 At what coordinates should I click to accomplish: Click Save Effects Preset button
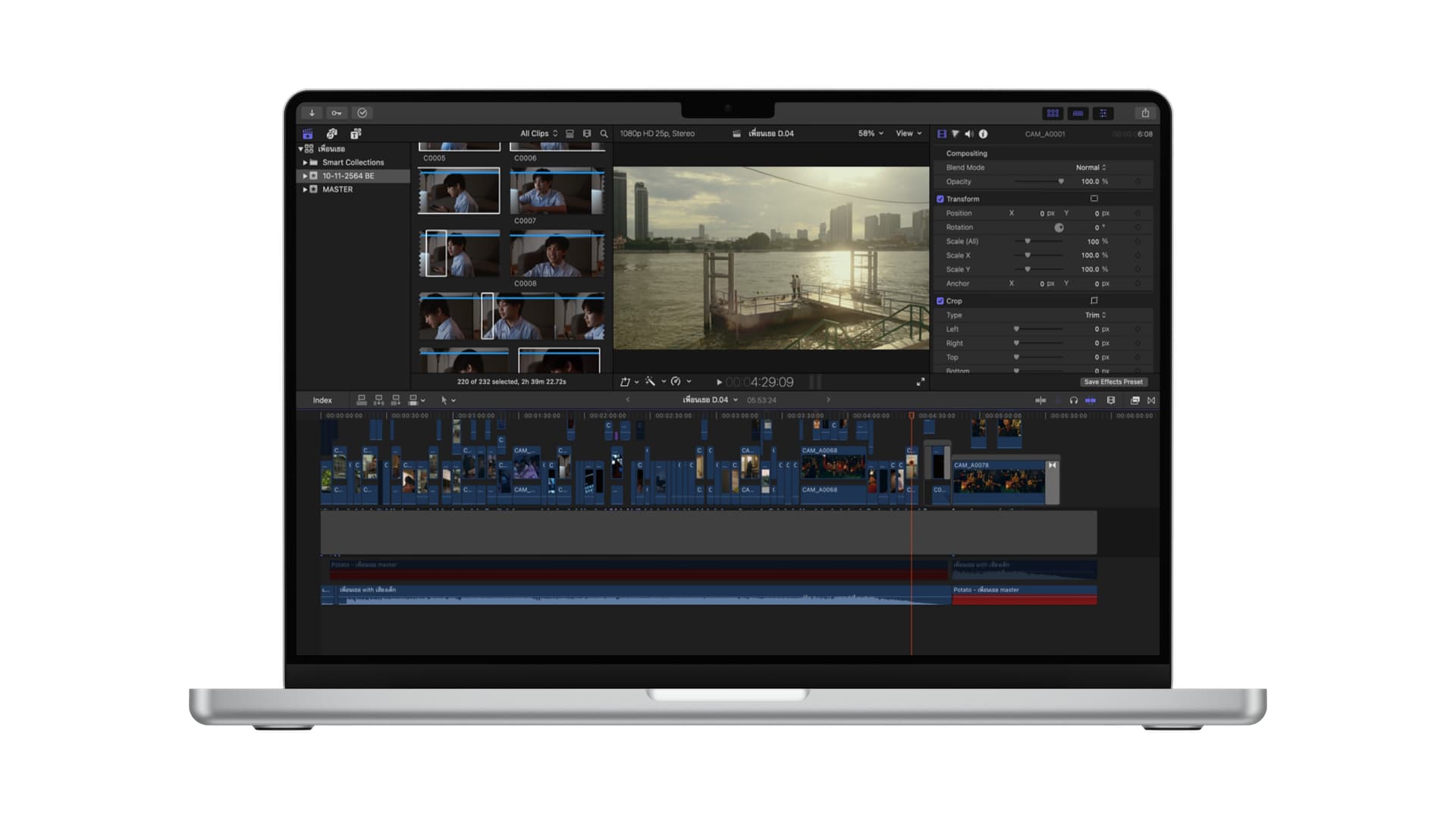[1112, 382]
